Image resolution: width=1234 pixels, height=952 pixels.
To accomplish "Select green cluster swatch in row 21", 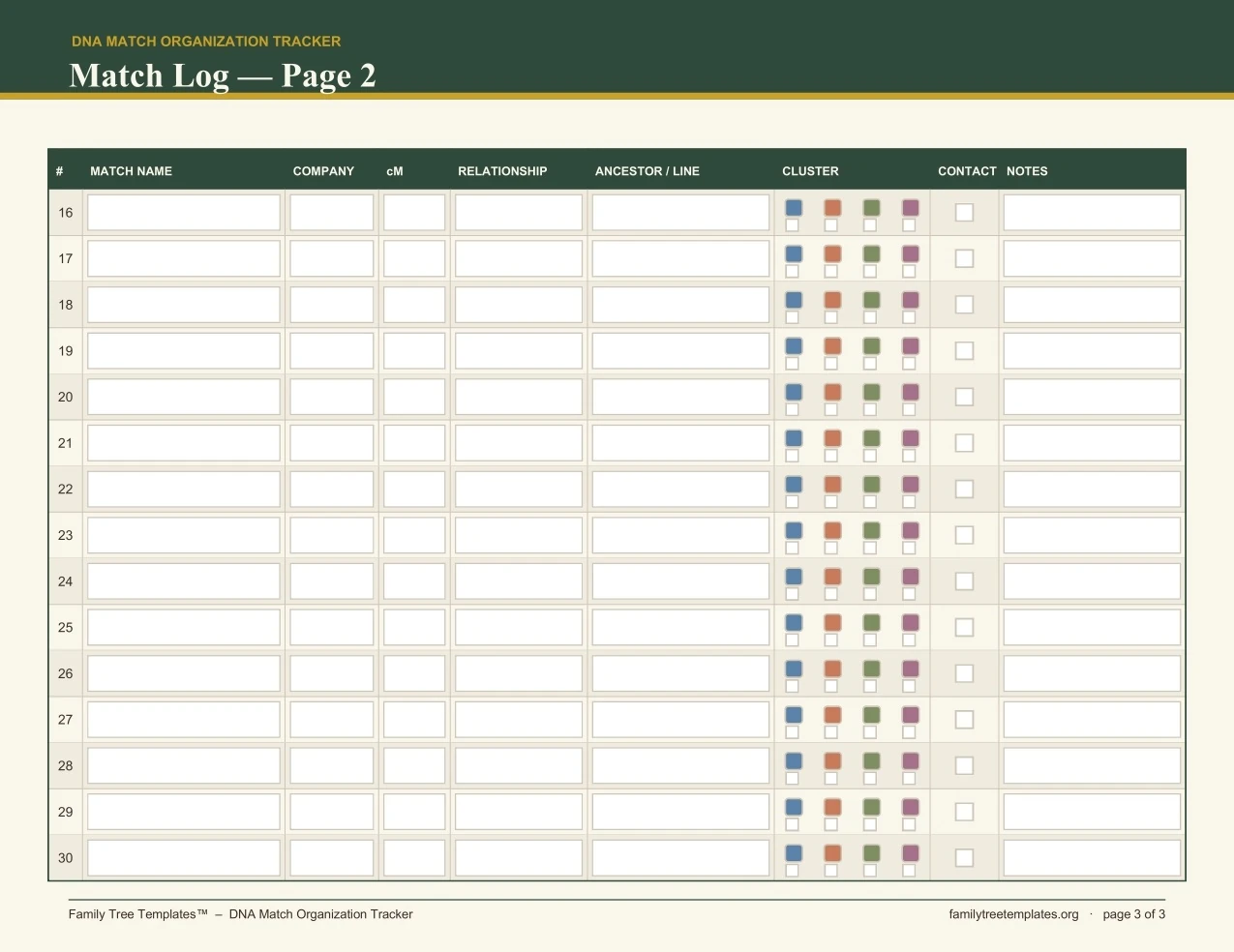I will click(x=871, y=438).
